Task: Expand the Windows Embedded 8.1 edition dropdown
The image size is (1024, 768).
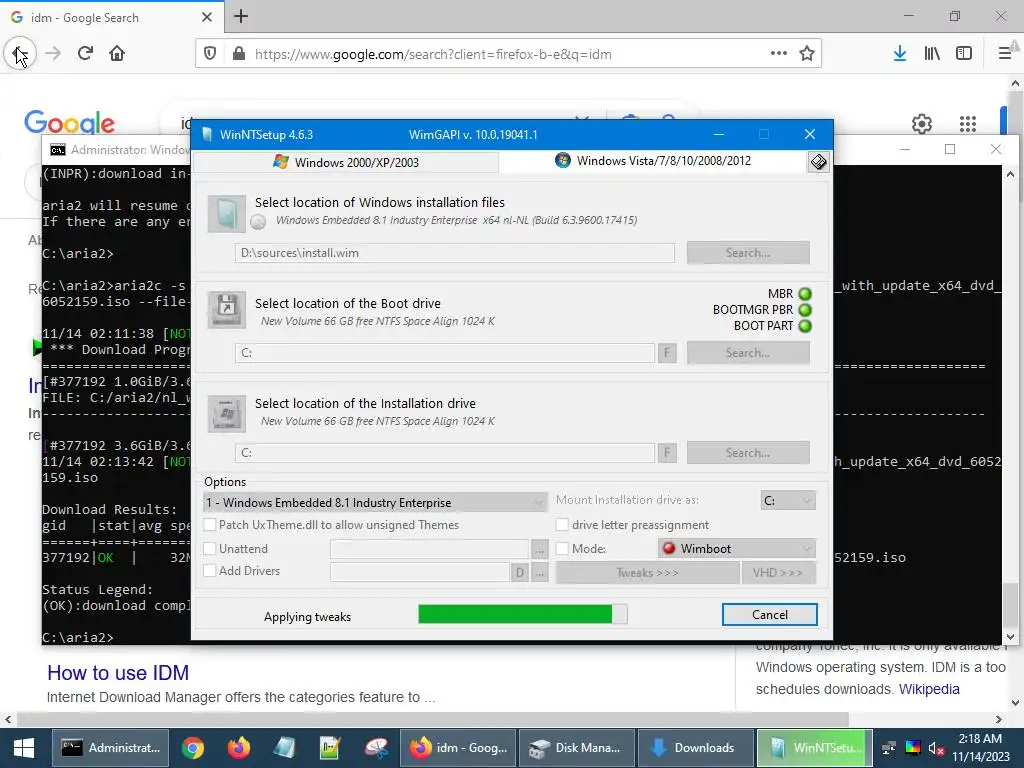Action: coord(375,502)
